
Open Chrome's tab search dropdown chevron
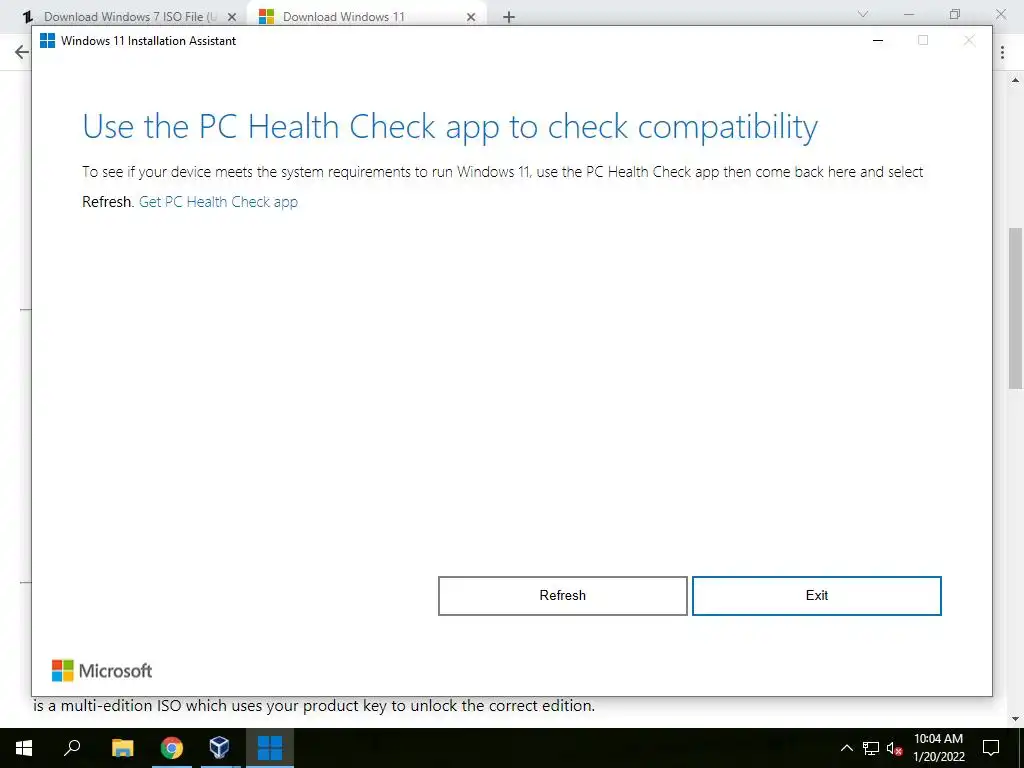point(863,14)
